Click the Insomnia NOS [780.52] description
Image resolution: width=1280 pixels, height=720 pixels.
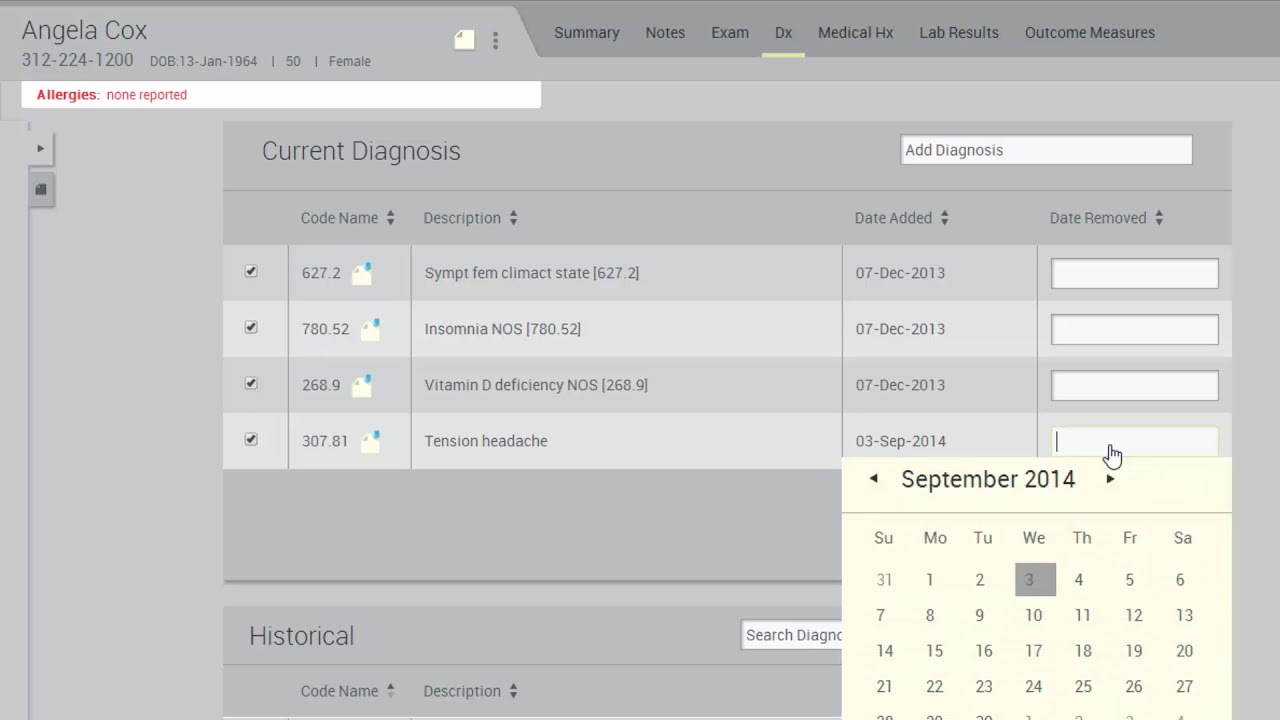point(502,329)
